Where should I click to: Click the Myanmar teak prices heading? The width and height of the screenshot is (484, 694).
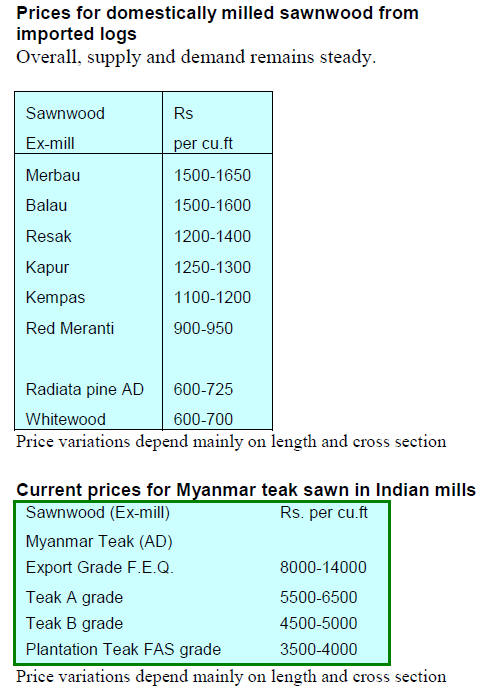pos(246,490)
